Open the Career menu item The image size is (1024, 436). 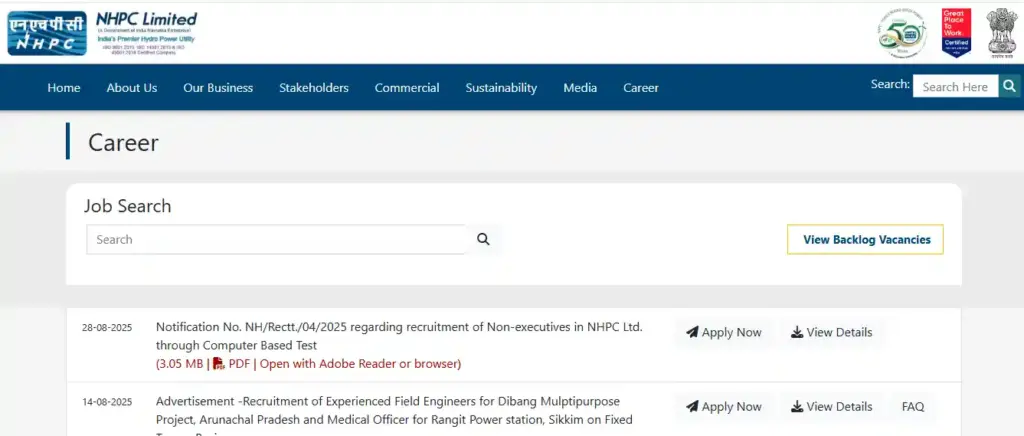pos(641,88)
